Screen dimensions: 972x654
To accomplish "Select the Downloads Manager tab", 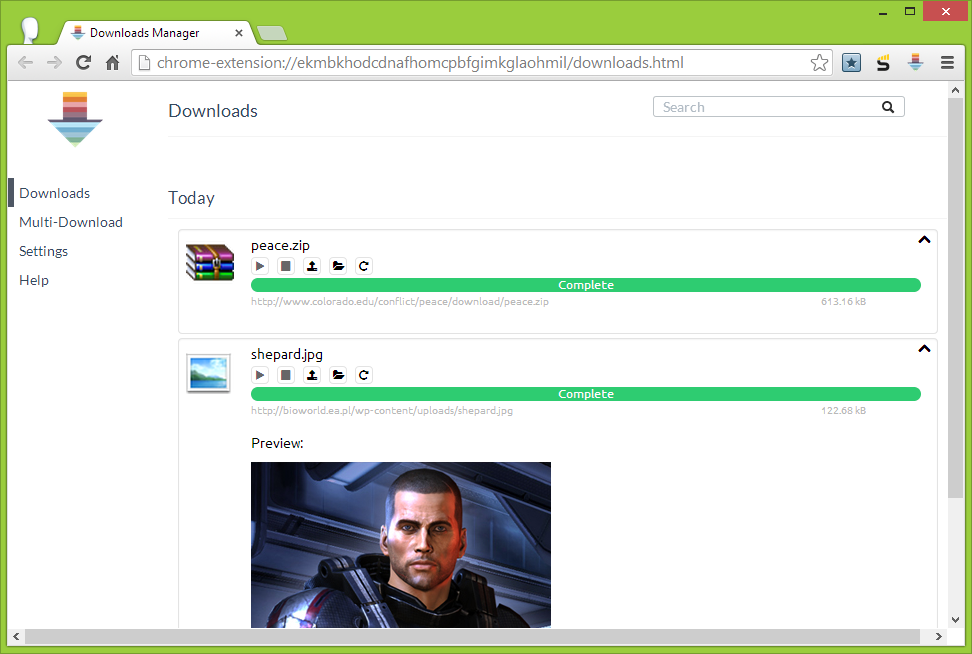I will tap(155, 32).
